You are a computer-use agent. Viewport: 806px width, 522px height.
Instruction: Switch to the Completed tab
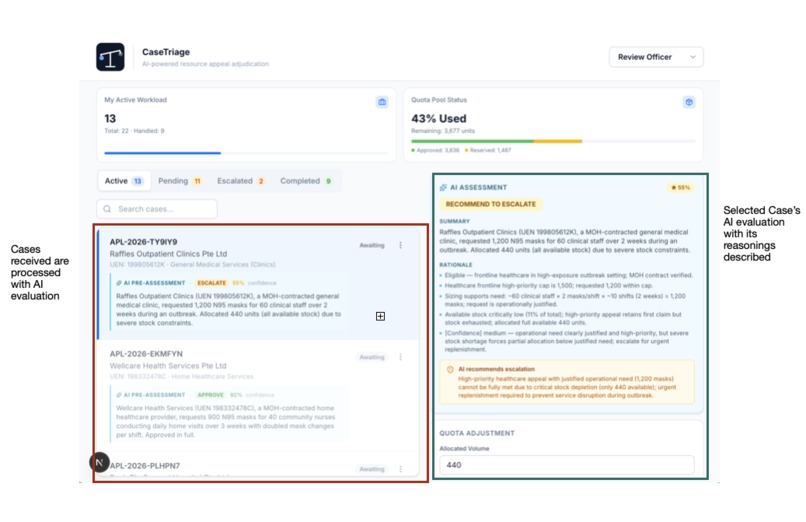pos(306,181)
